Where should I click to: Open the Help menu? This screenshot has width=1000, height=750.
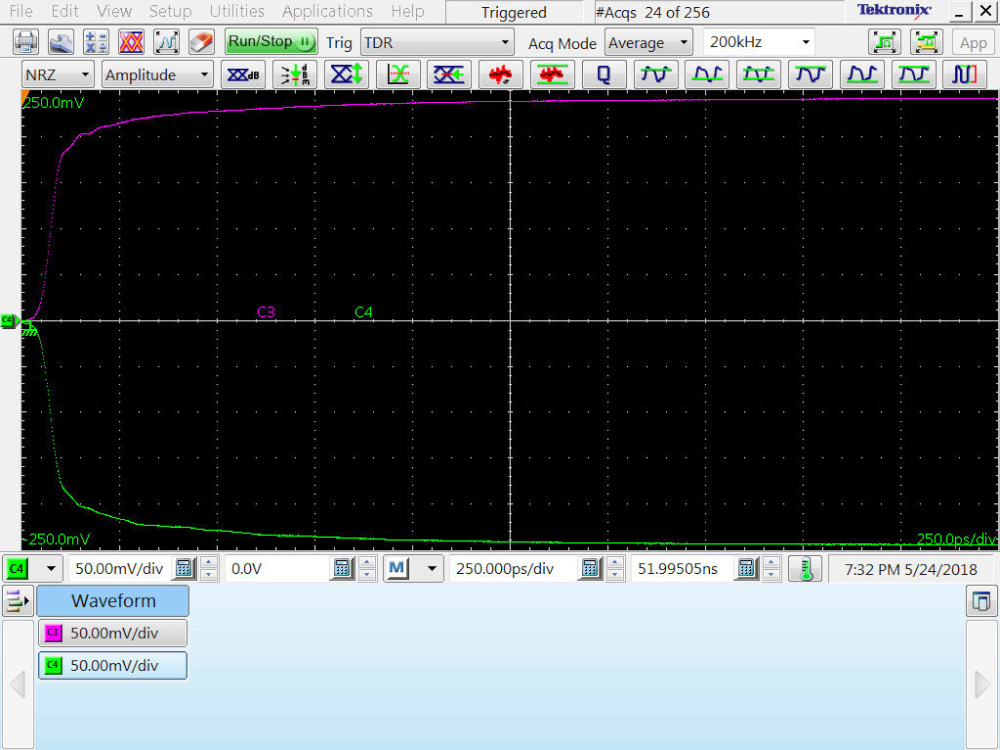[408, 11]
